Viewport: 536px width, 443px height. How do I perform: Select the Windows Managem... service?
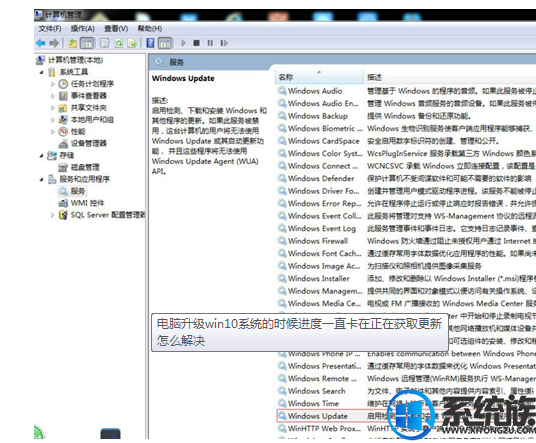325,291
